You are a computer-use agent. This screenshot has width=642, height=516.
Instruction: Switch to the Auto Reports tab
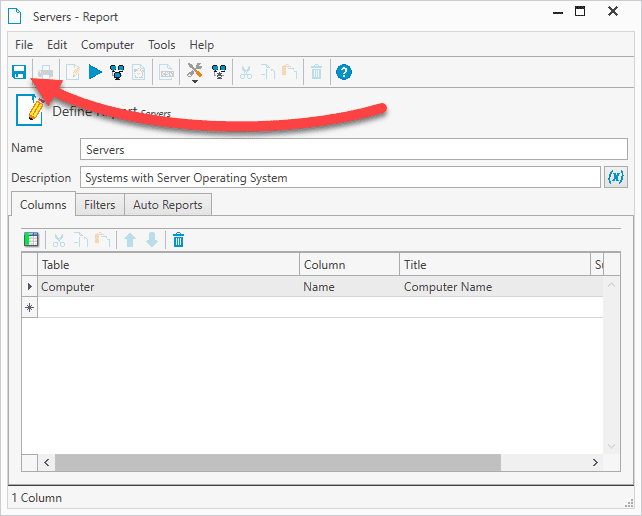(x=167, y=204)
